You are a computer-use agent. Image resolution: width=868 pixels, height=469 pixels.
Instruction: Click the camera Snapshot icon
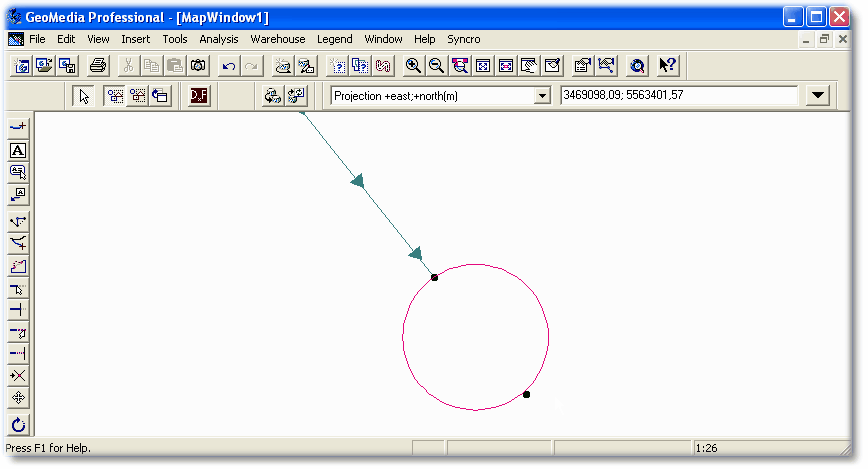(x=198, y=66)
